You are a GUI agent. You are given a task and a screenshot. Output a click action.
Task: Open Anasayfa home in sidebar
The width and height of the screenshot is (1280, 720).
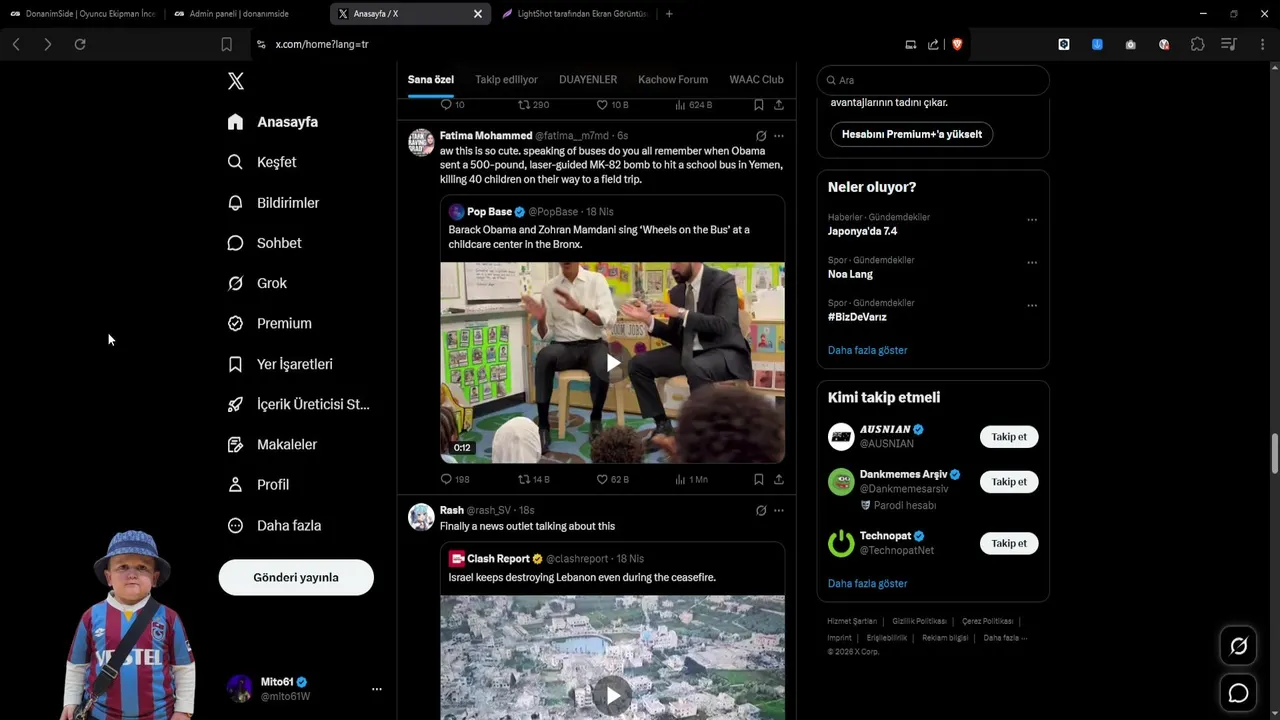click(273, 122)
